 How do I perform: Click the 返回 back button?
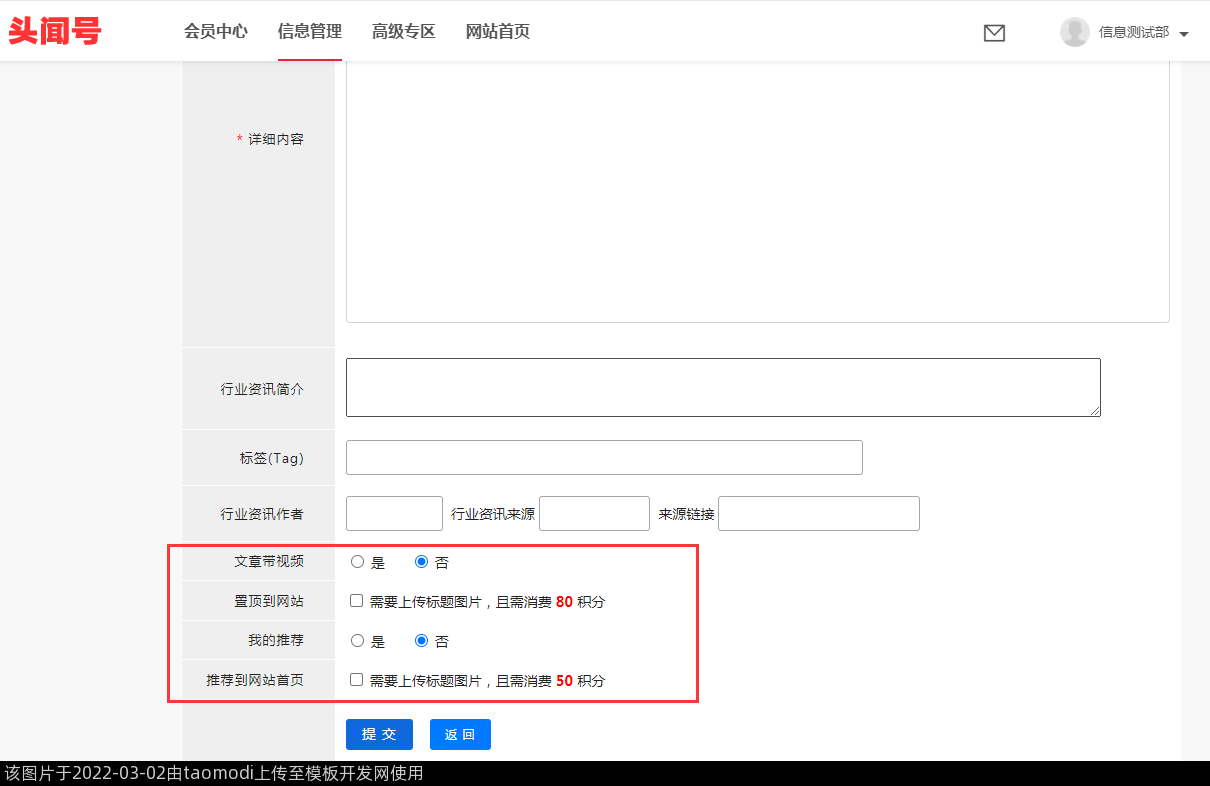point(460,734)
